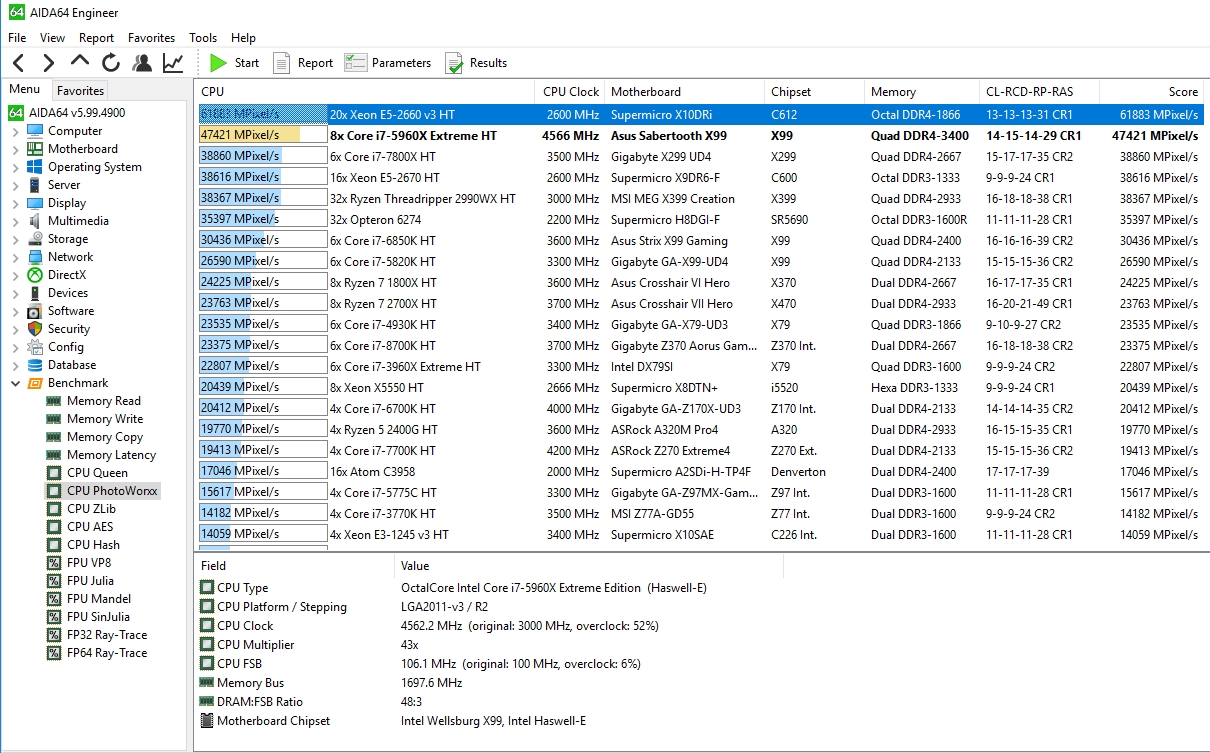Select the Devices tree icon
The height and width of the screenshot is (753, 1210).
(35, 293)
